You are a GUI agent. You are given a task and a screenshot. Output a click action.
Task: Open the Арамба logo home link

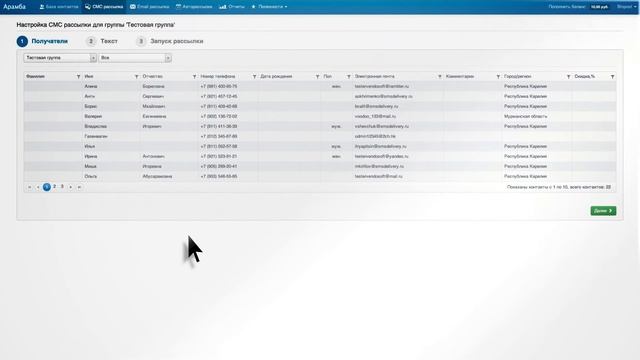click(x=14, y=7)
